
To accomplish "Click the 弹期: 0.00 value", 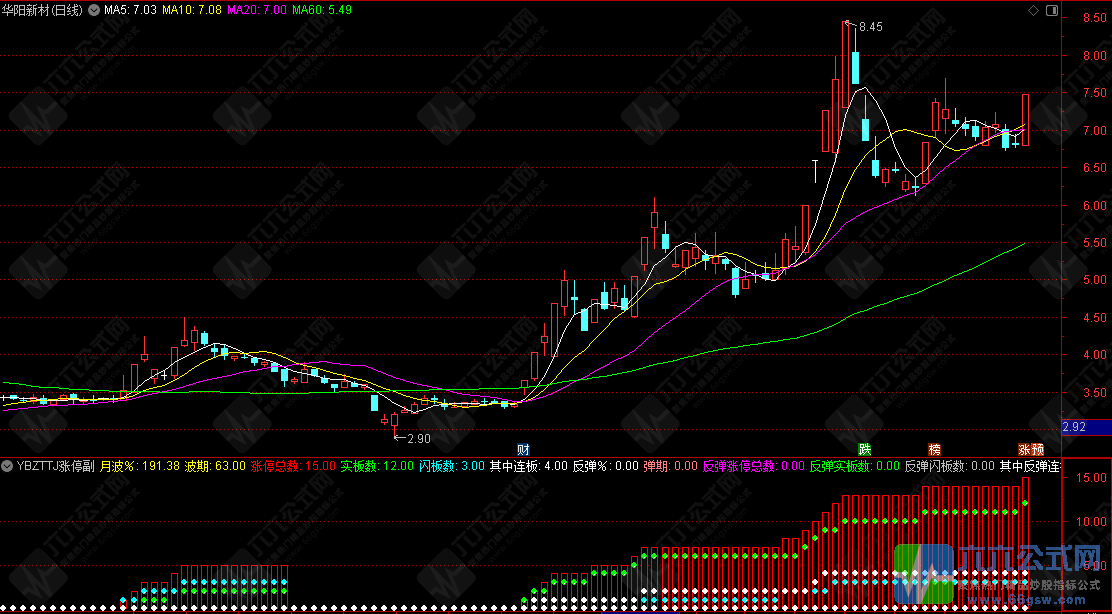I will pyautogui.click(x=671, y=466).
